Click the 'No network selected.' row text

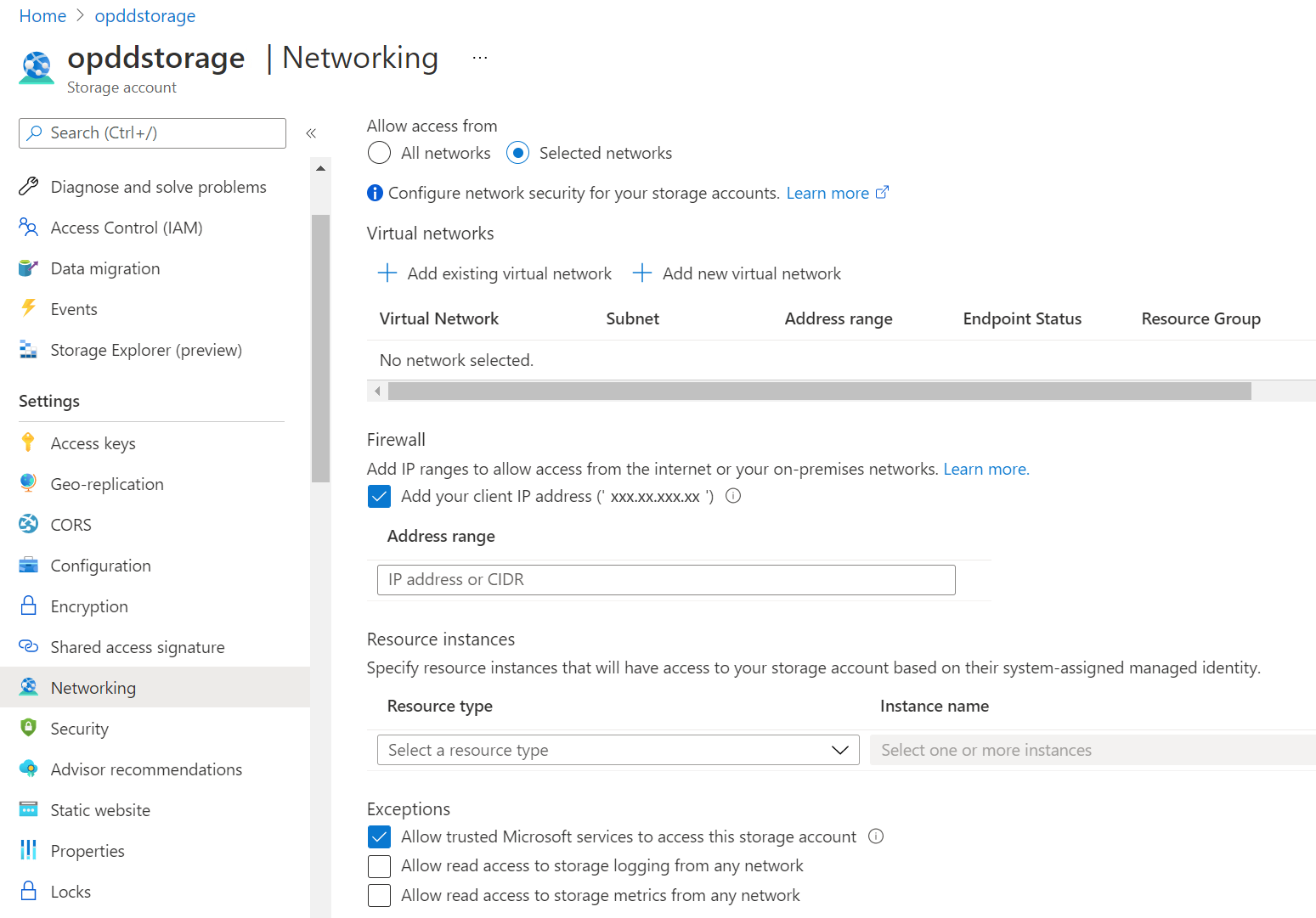tap(456, 360)
